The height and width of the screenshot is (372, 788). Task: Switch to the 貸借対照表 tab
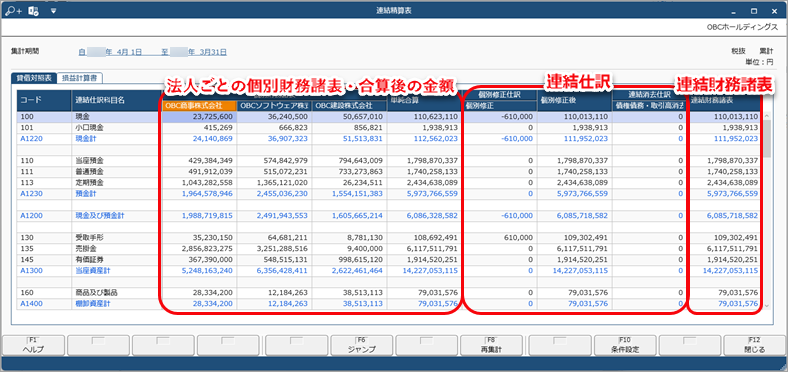tap(33, 78)
